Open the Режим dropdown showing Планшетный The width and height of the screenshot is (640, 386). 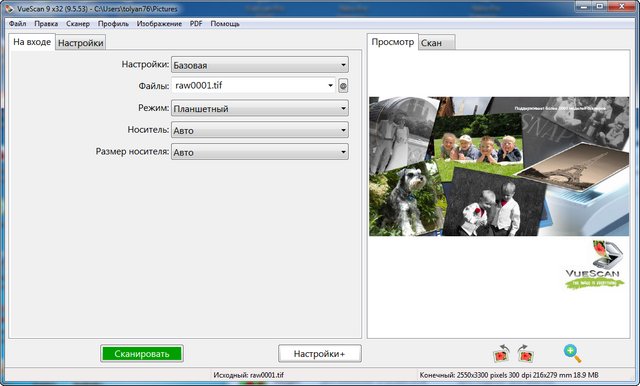[x=260, y=108]
